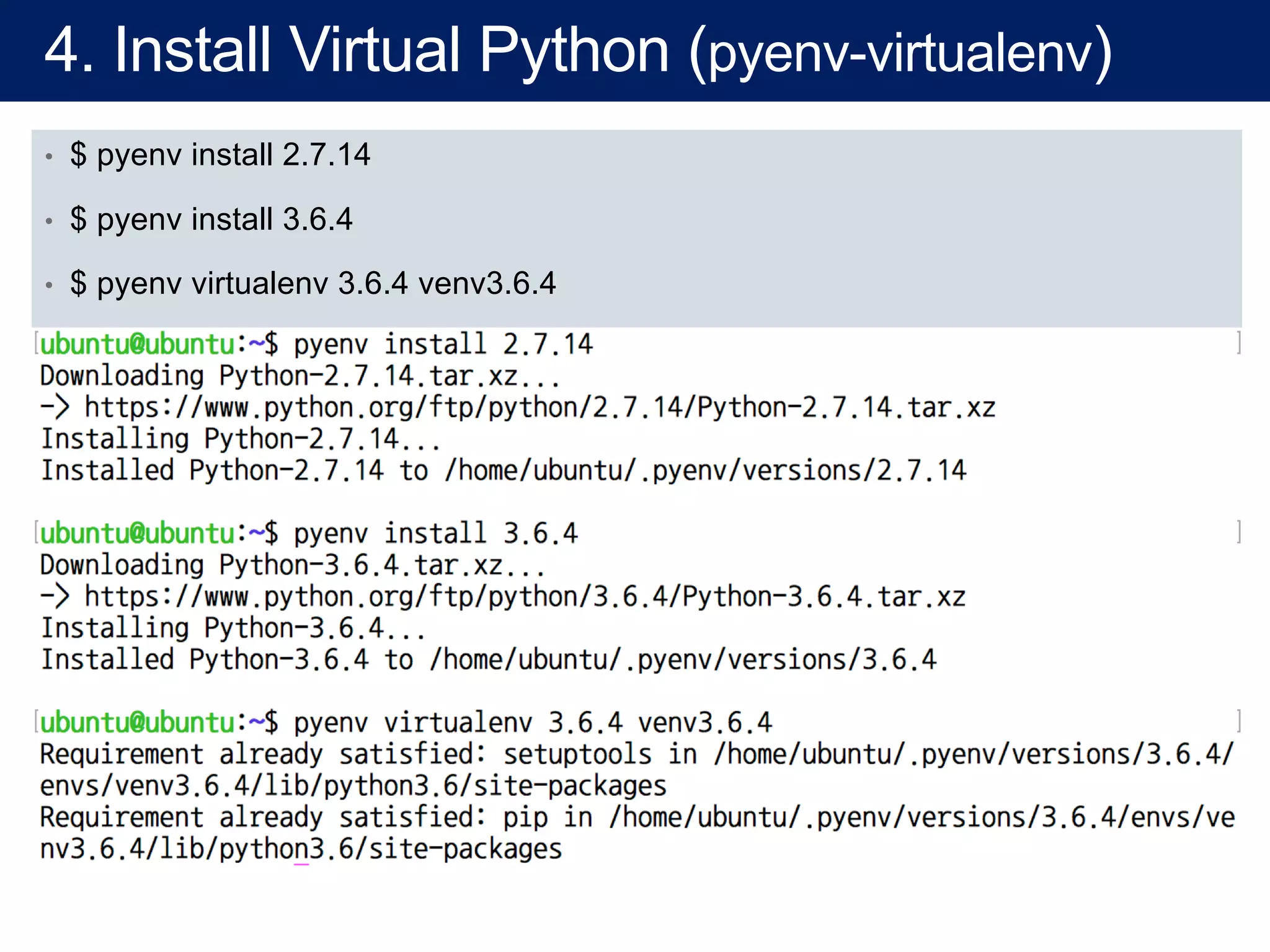Click first green ubuntu@ubuntu terminal prompt

point(138,344)
